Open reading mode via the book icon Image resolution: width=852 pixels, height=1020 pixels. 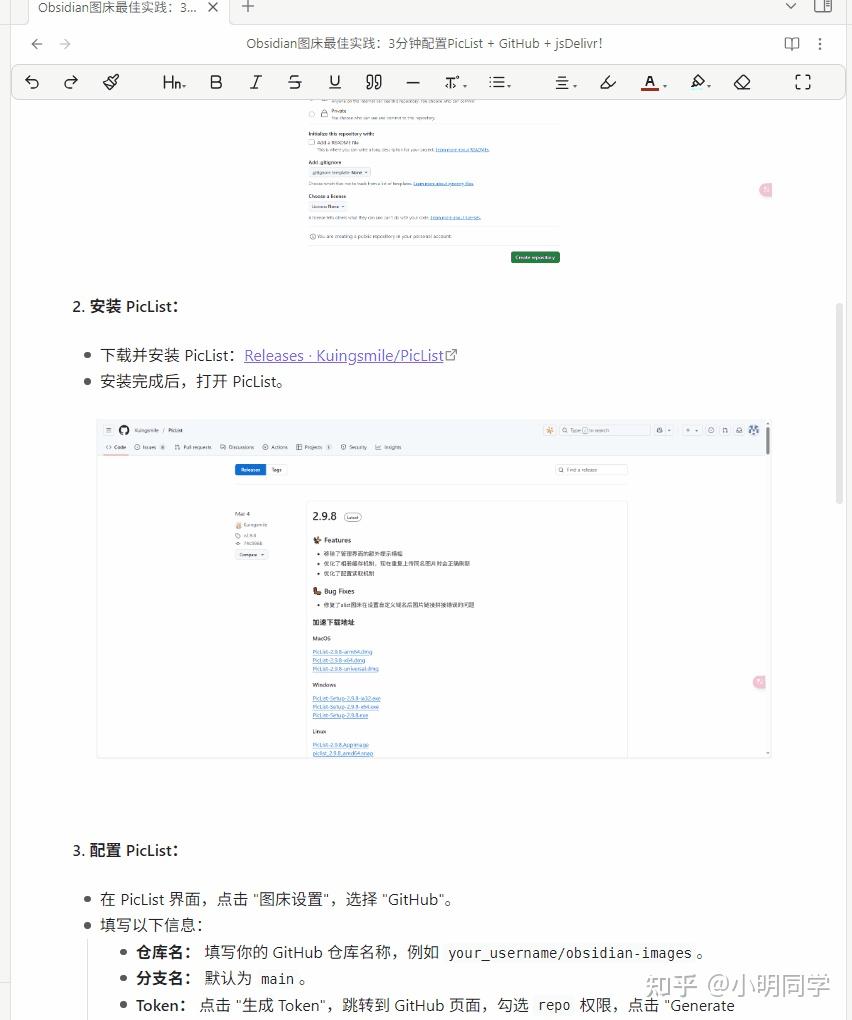[791, 43]
